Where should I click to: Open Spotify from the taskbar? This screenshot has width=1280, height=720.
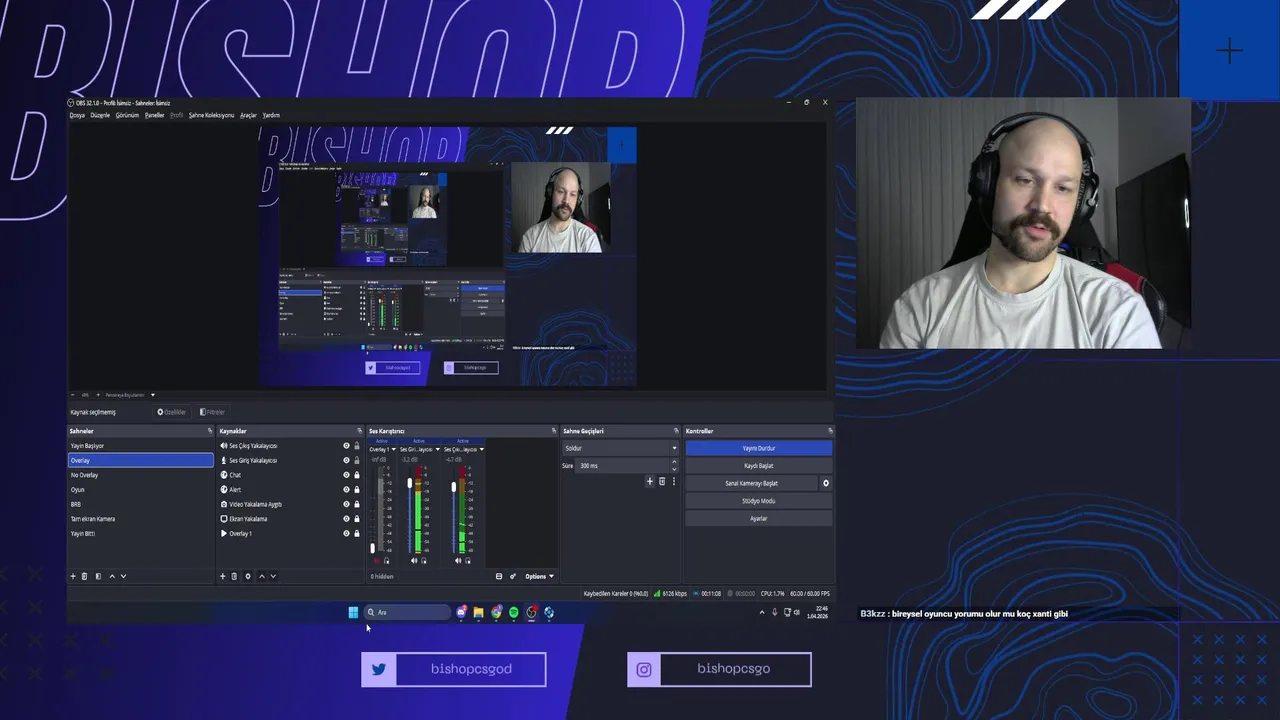[x=514, y=612]
